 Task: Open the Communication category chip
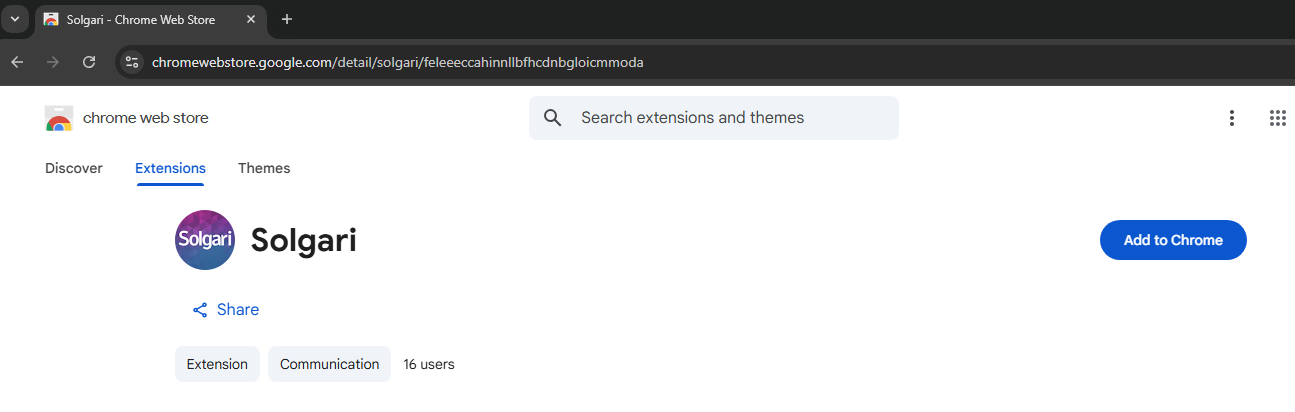329,364
